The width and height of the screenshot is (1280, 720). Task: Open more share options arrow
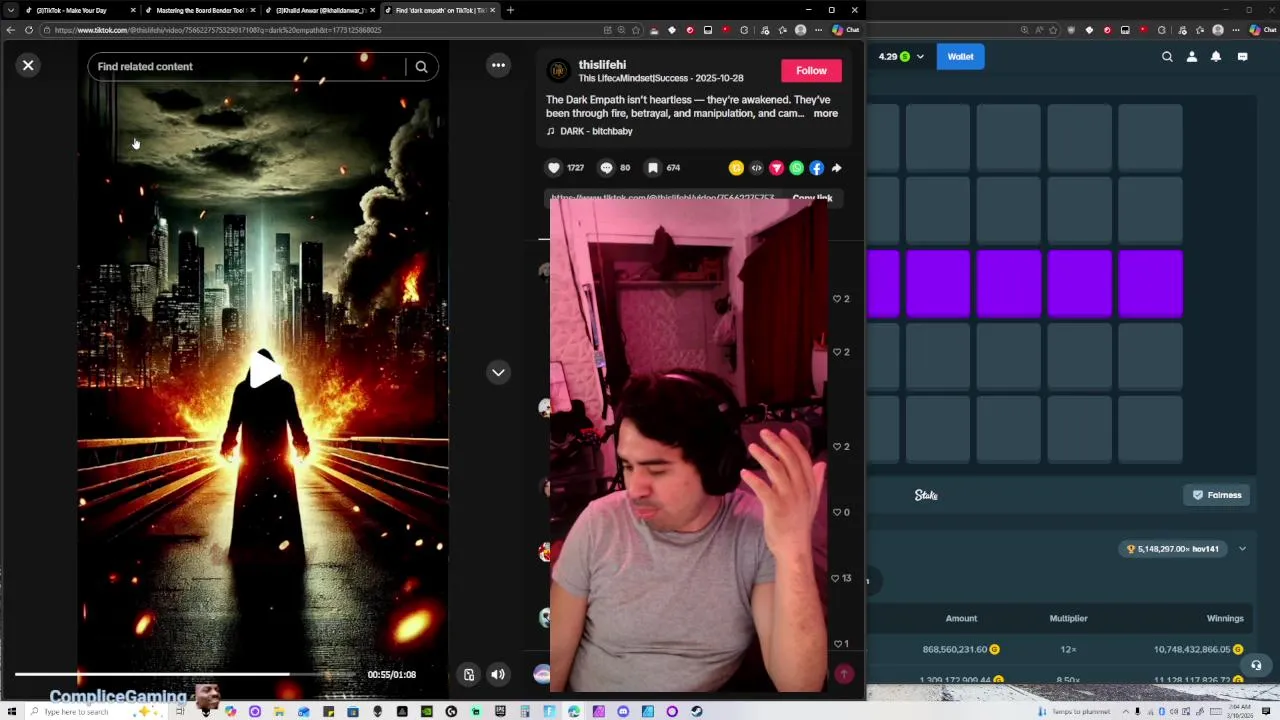(x=836, y=168)
